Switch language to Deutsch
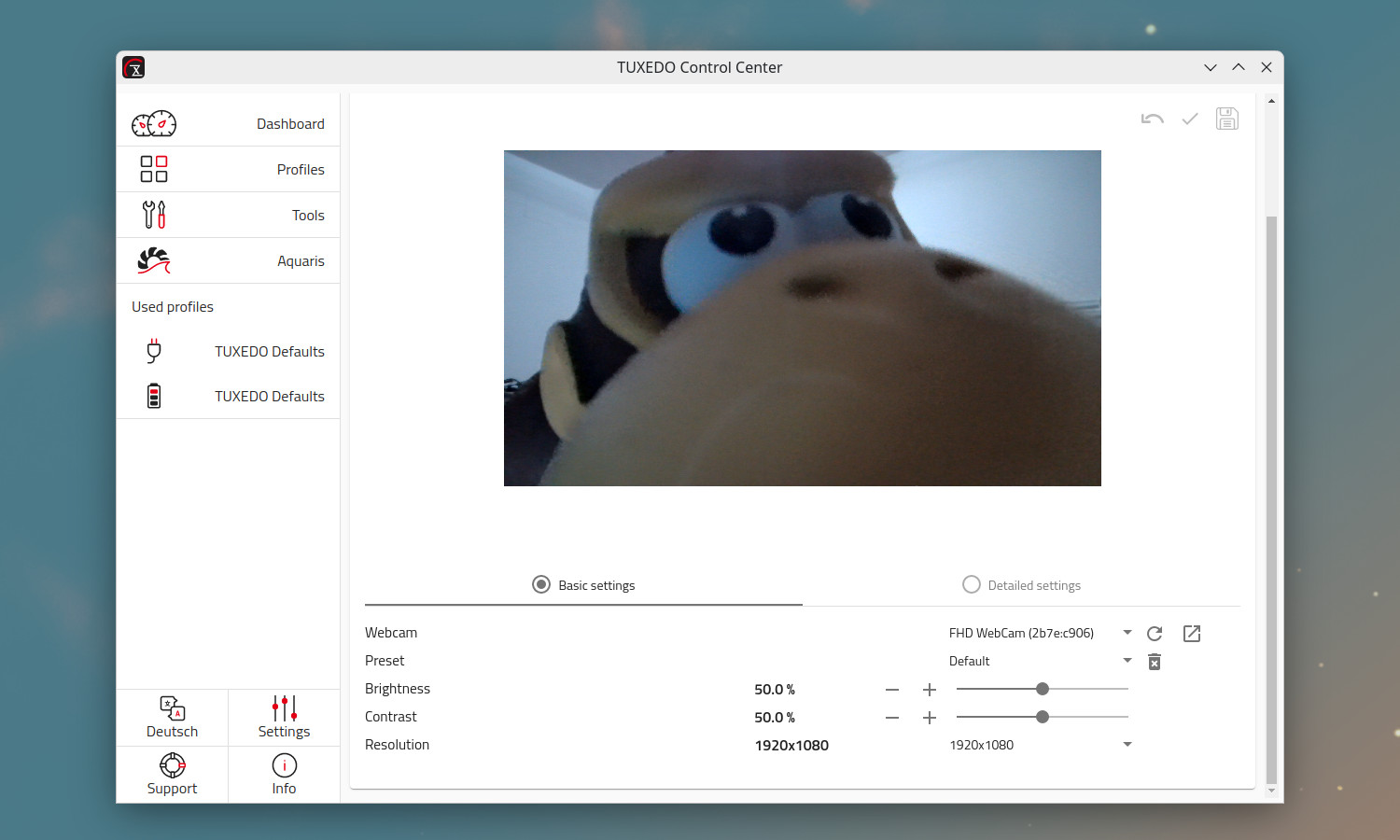The width and height of the screenshot is (1400, 840). tap(173, 718)
